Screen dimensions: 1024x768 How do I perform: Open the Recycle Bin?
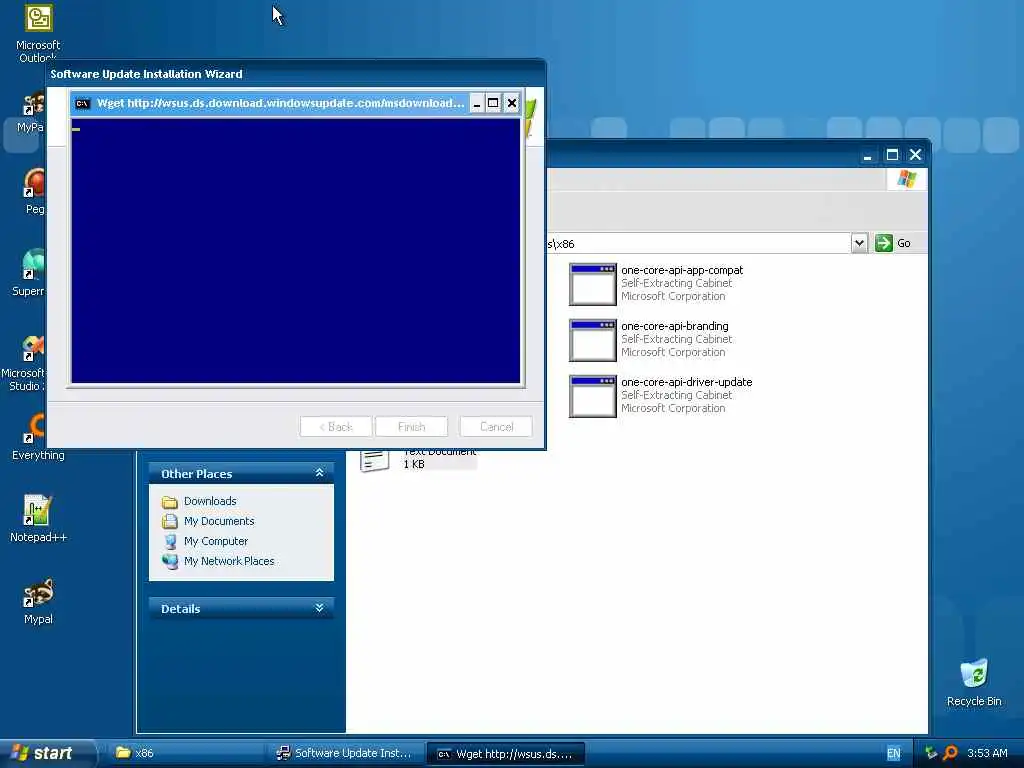tap(973, 674)
